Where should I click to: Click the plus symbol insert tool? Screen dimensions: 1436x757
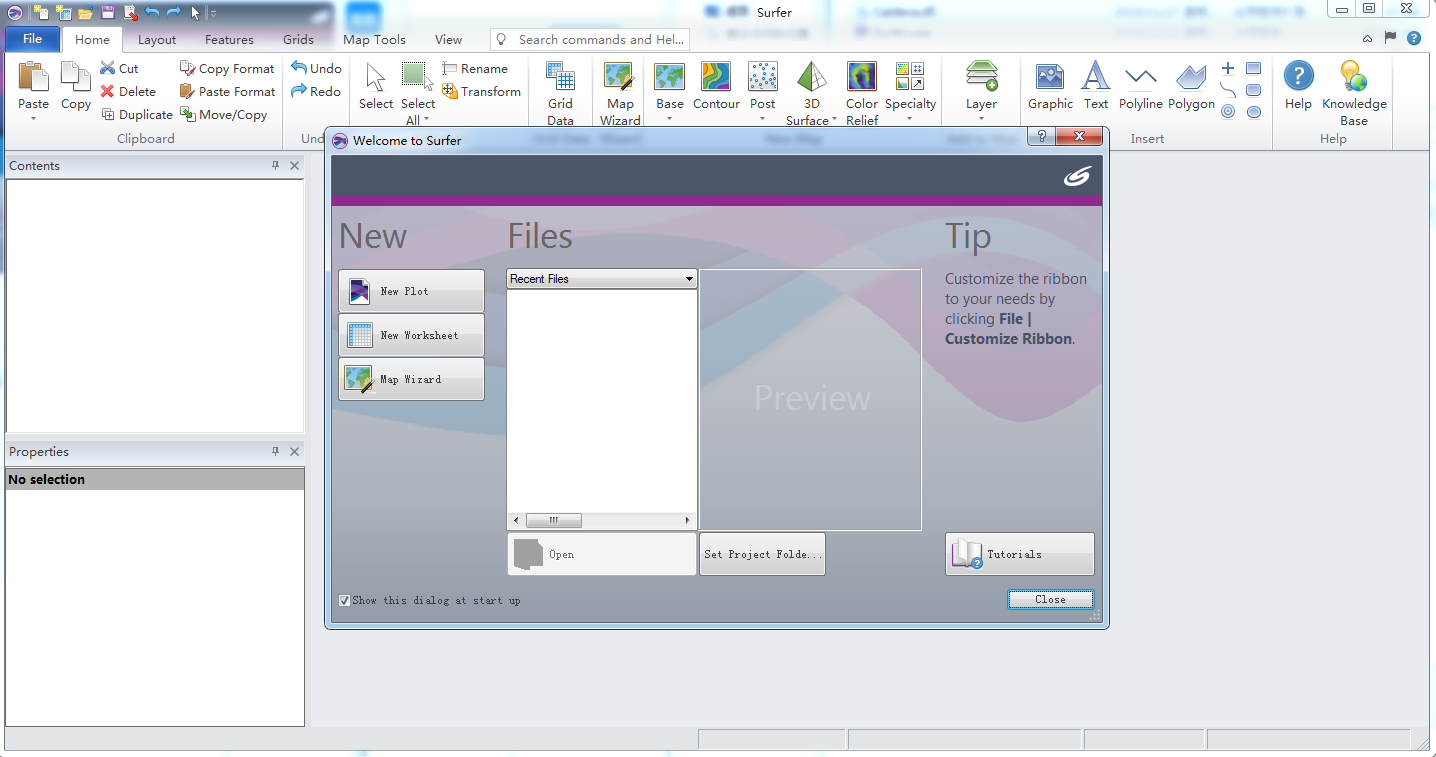(1228, 68)
